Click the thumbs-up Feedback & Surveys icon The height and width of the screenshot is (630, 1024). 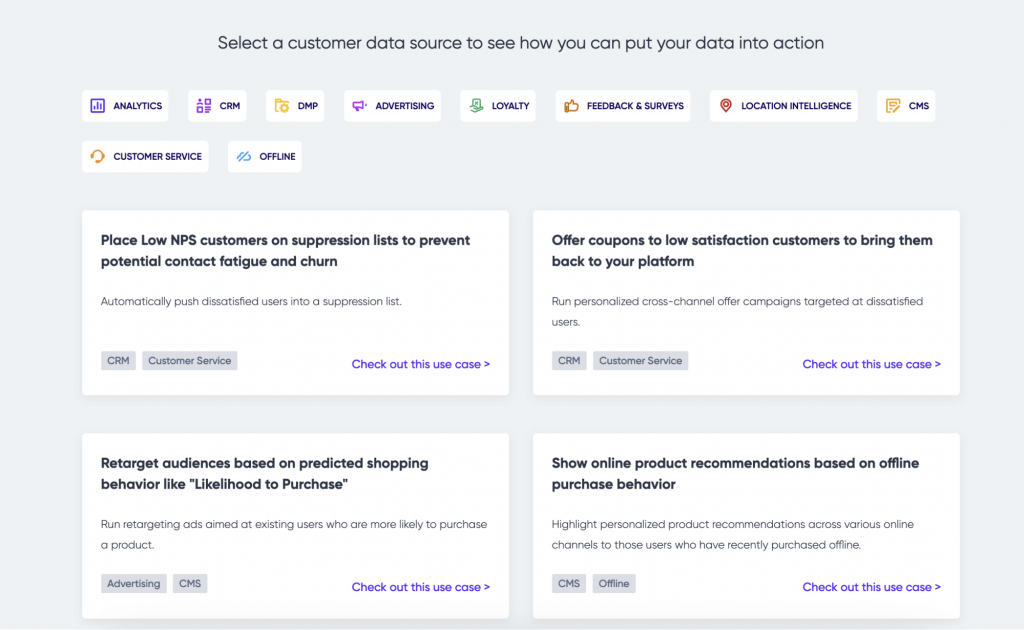pos(570,105)
